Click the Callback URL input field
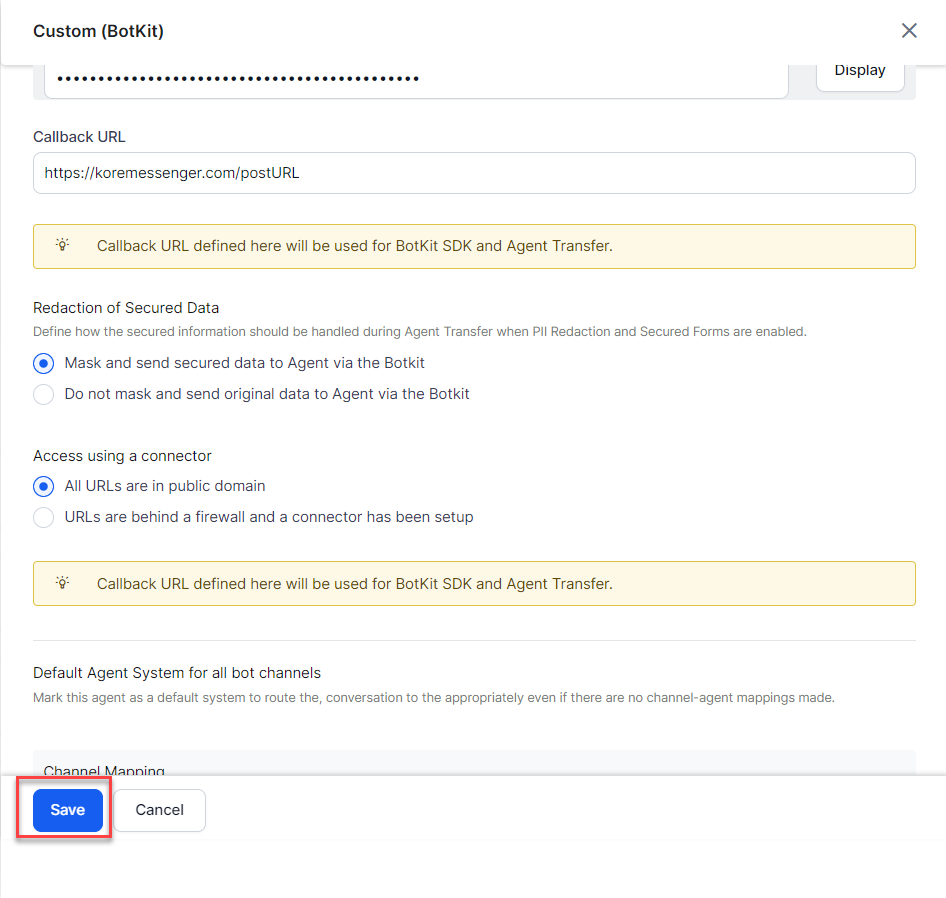The image size is (946, 898). (x=474, y=173)
